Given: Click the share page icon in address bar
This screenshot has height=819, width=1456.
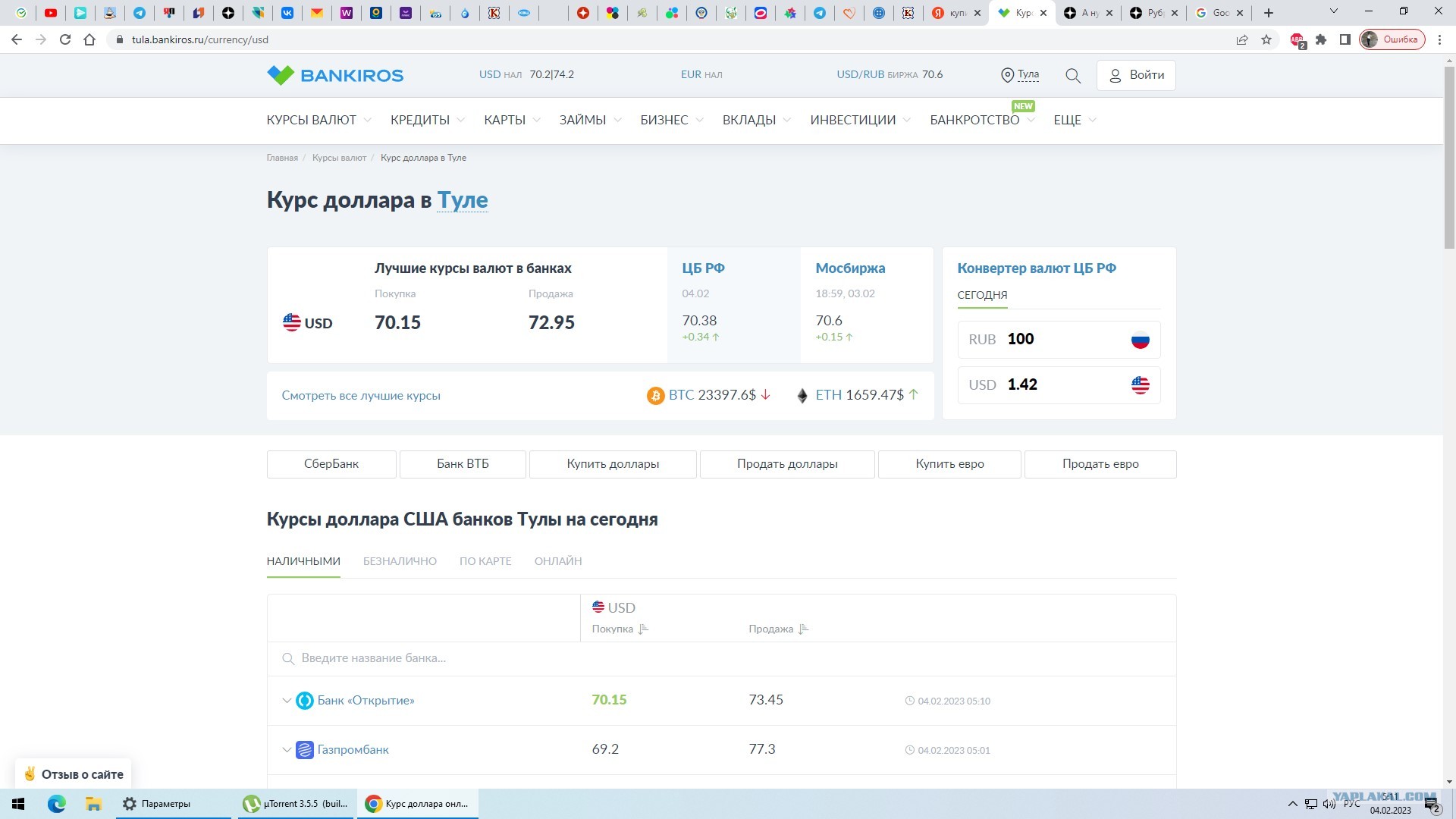Looking at the screenshot, I should click(1242, 39).
